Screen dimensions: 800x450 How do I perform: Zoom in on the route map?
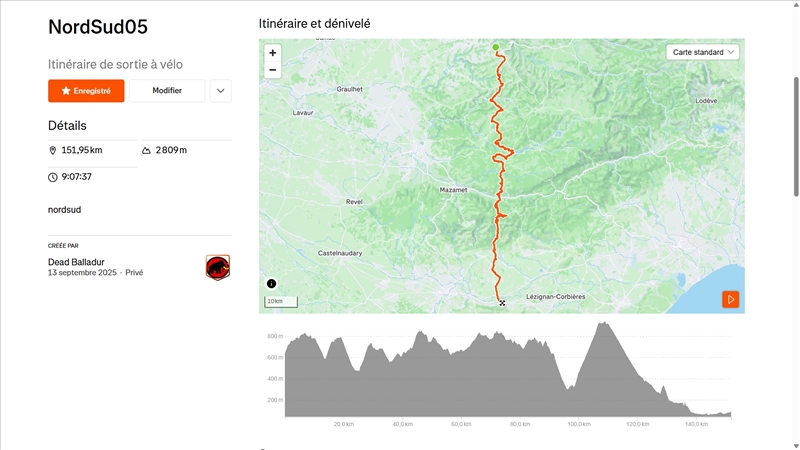pos(273,53)
